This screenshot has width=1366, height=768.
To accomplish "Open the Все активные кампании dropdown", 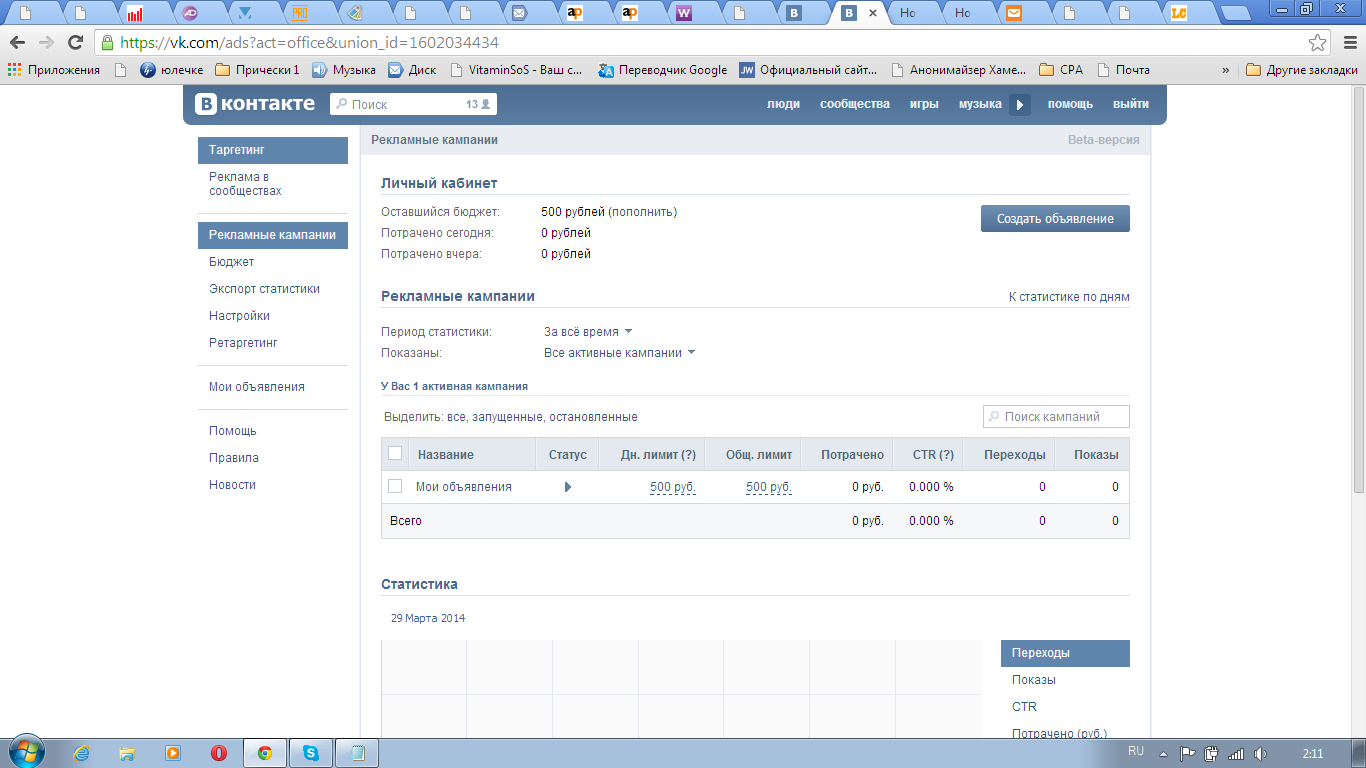I will point(619,352).
